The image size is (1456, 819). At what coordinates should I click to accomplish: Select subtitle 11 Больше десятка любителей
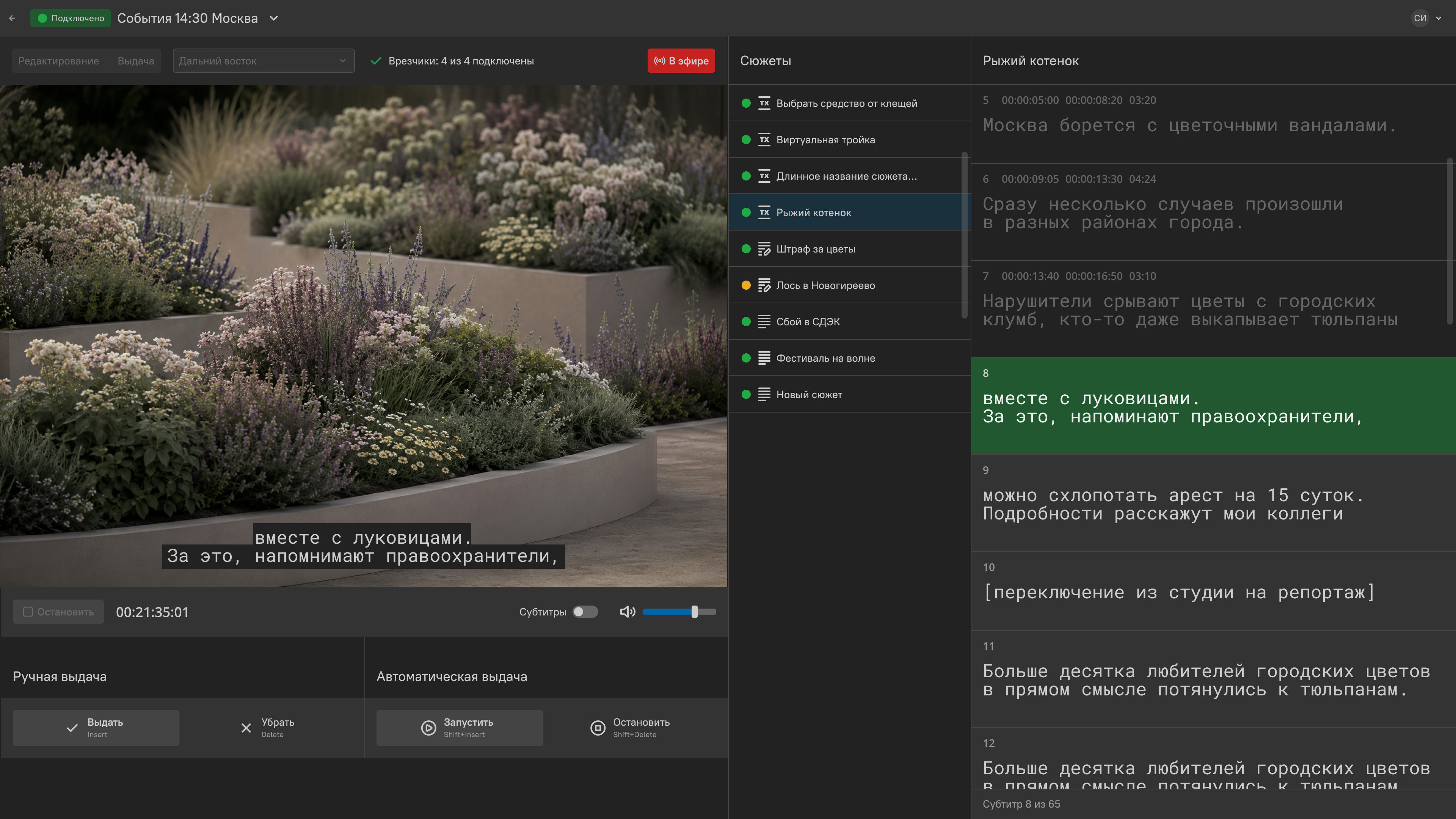click(x=1213, y=679)
